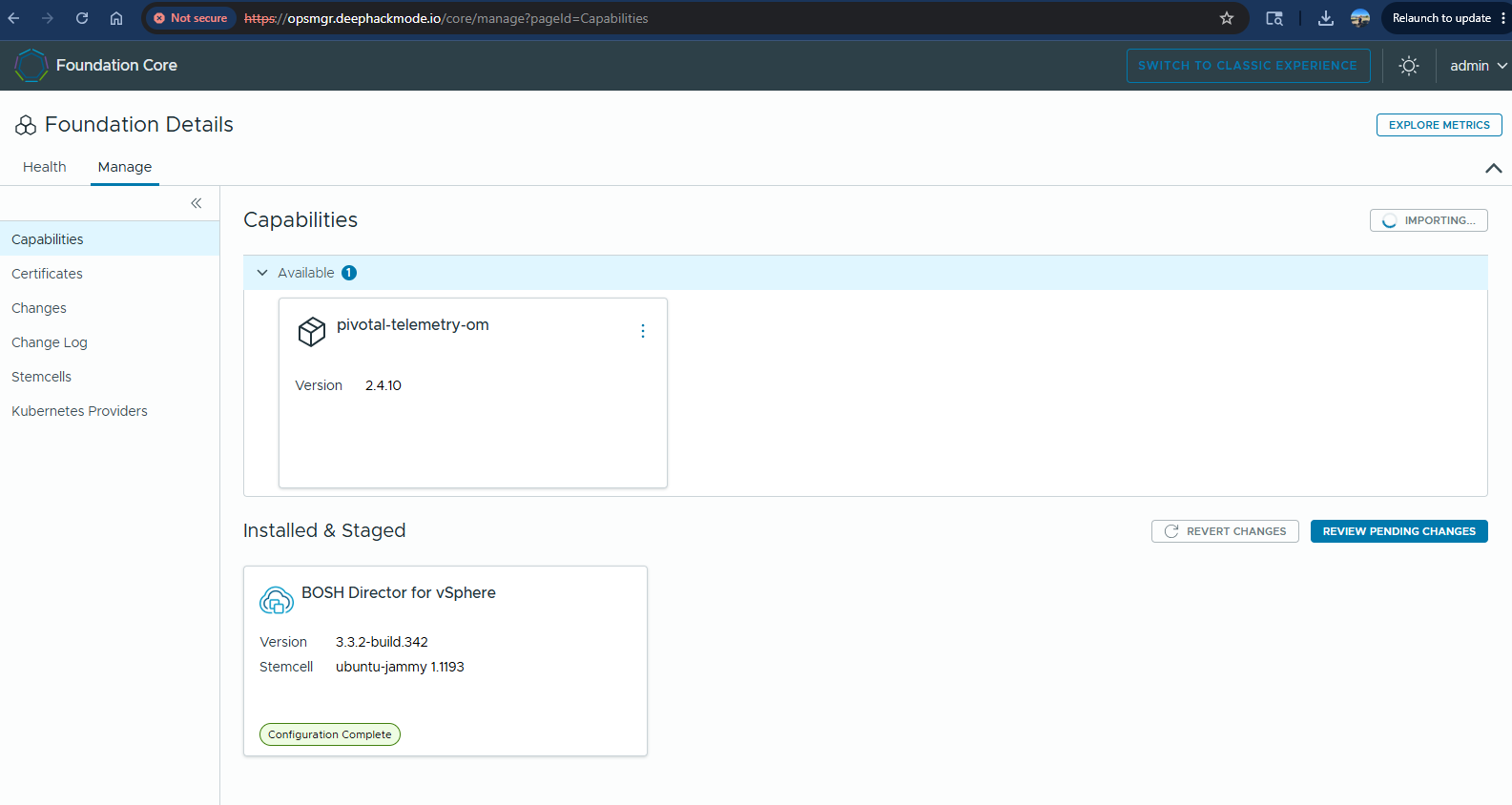Open the browser three-dot menu
The width and height of the screenshot is (1512, 805).
[1503, 18]
